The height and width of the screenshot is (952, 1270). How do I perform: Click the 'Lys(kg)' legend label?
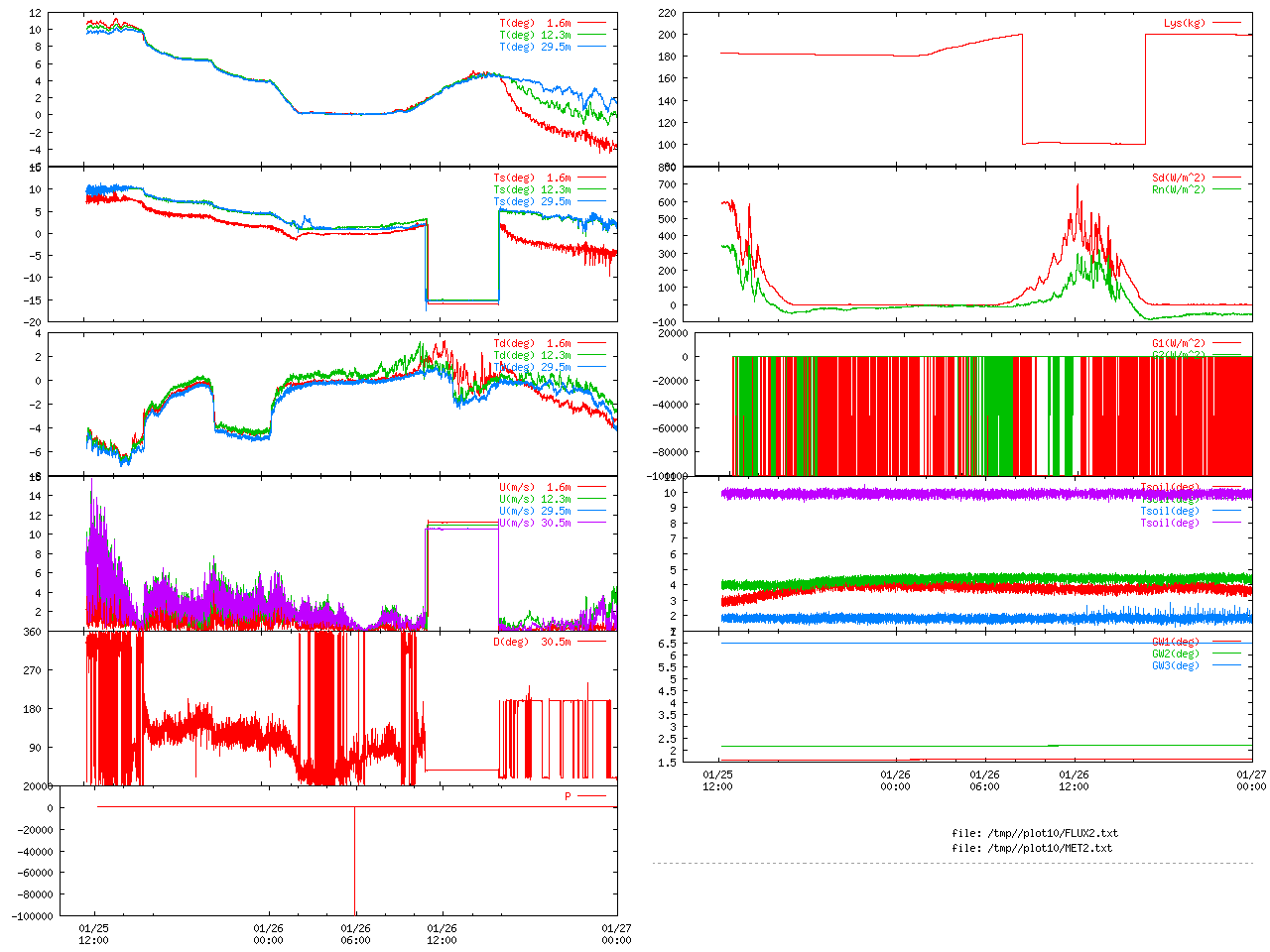pos(1185,23)
